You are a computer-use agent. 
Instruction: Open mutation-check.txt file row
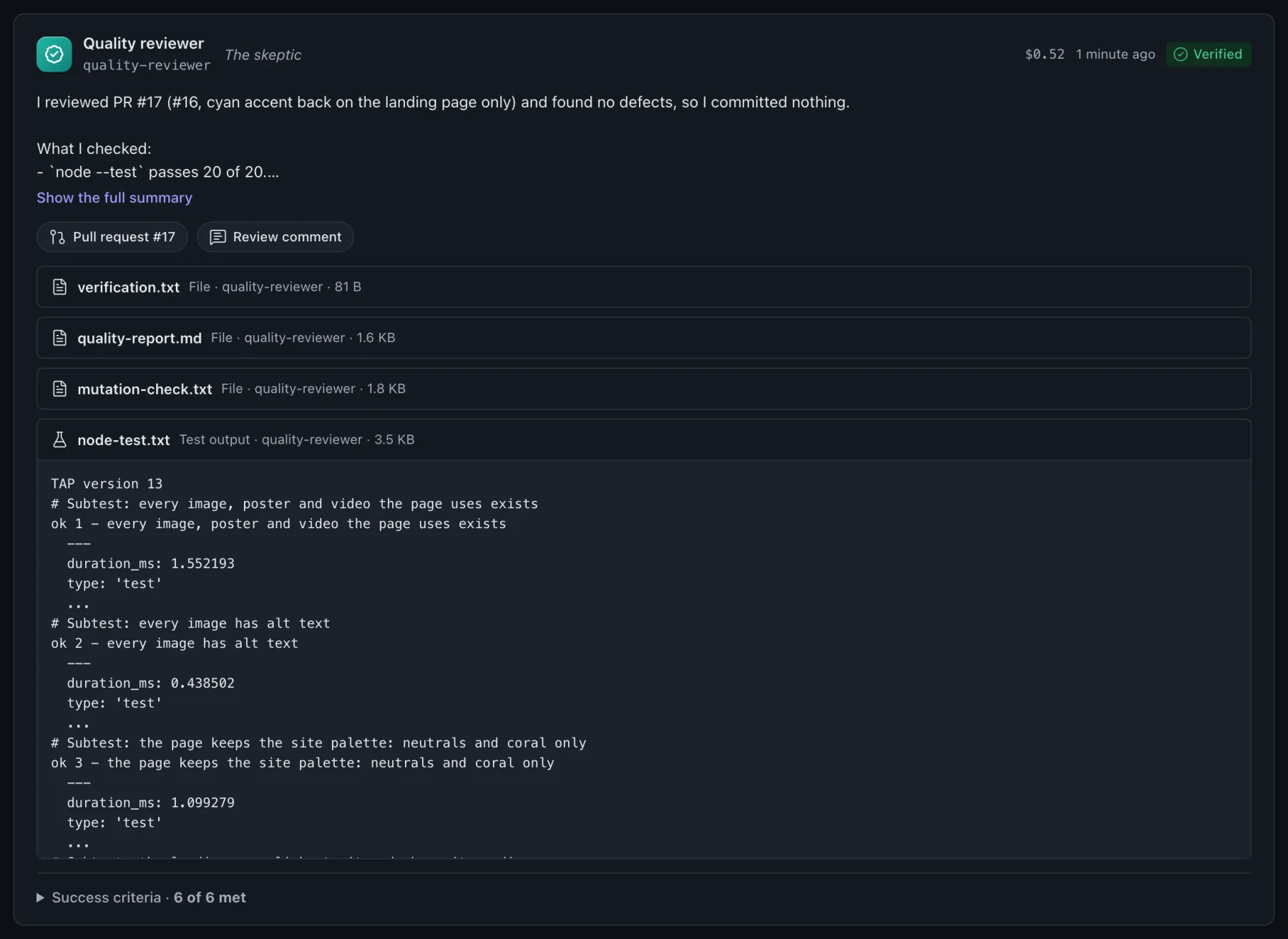(644, 389)
